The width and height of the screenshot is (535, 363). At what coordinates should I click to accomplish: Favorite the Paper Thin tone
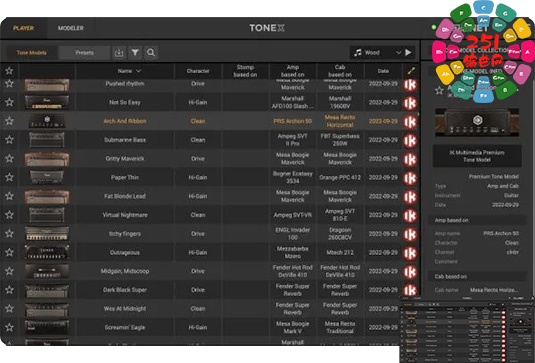click(x=9, y=177)
